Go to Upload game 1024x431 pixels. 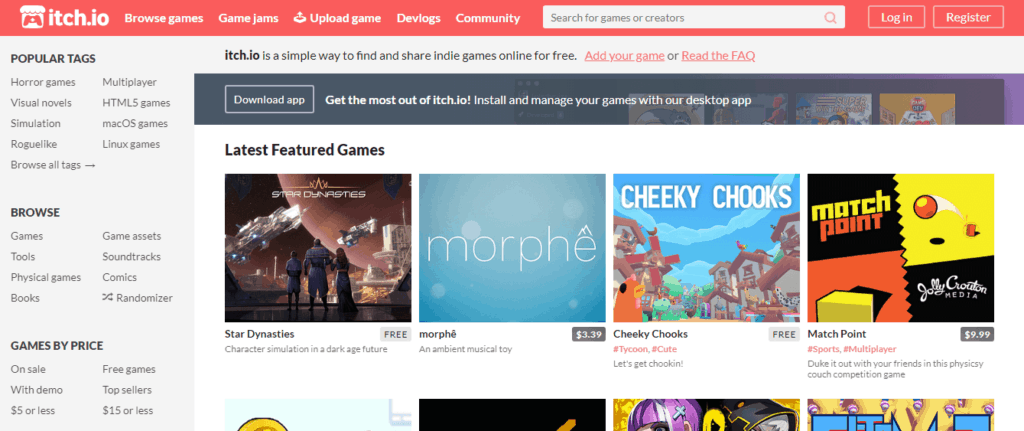[337, 18]
